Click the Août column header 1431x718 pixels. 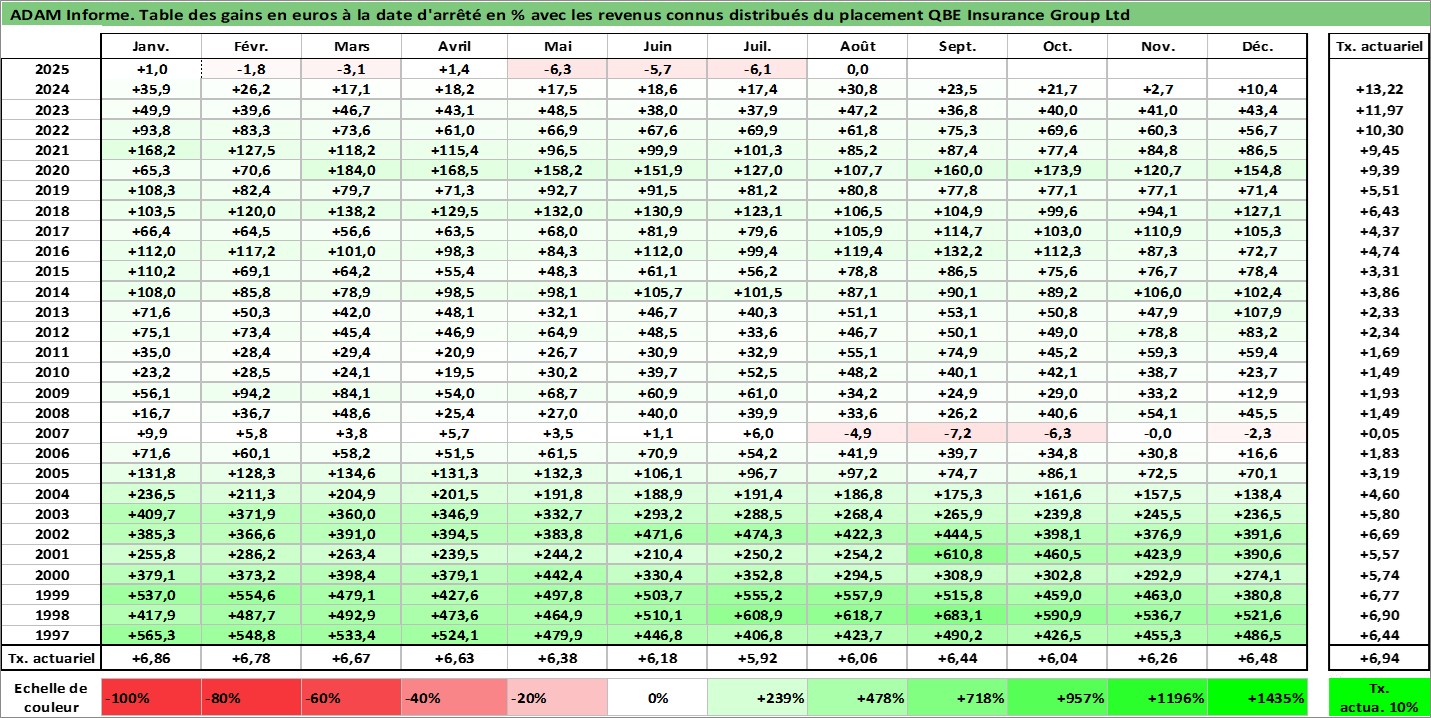857,47
